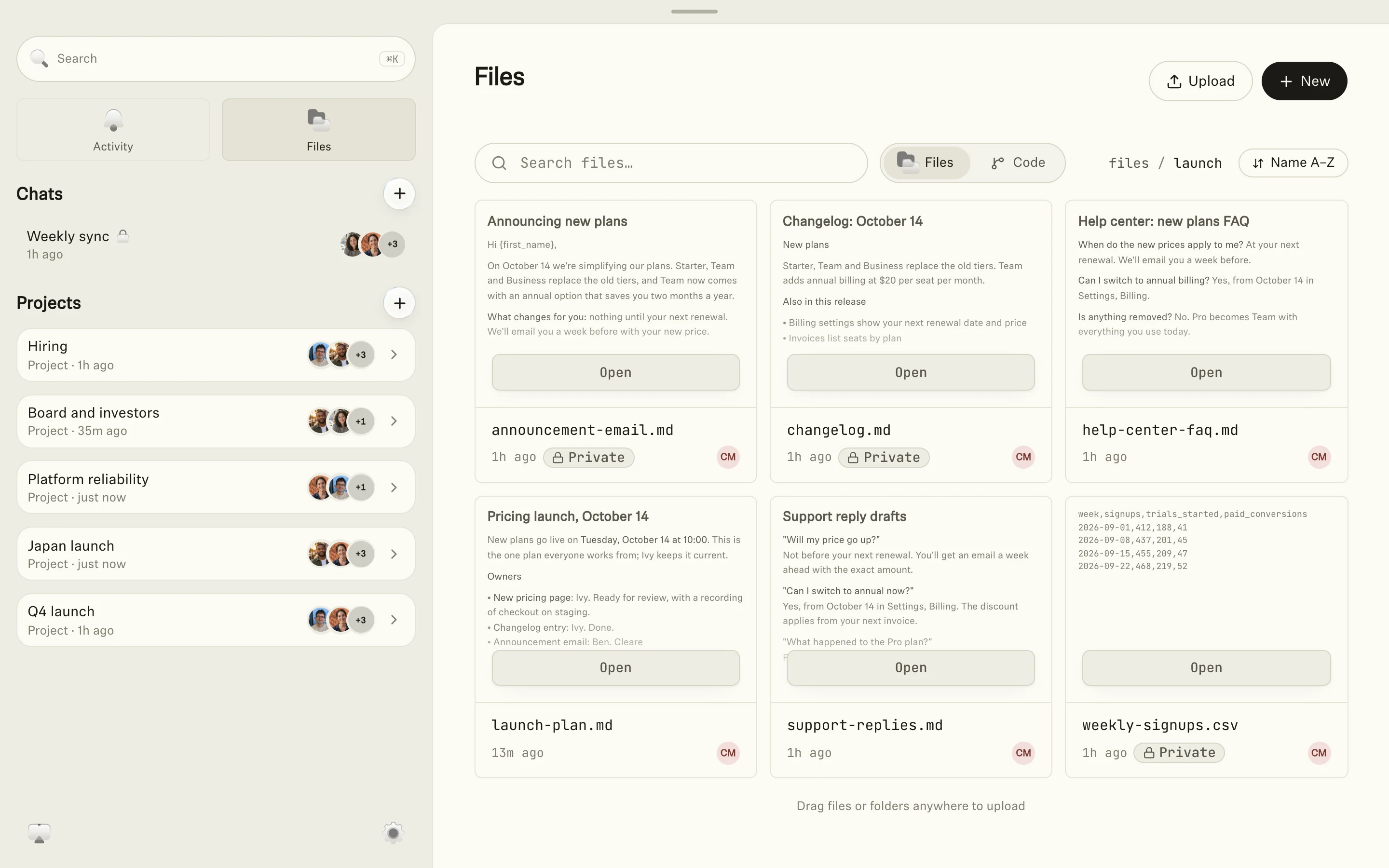This screenshot has width=1389, height=868.
Task: Add a new chat with plus
Action: 399,194
